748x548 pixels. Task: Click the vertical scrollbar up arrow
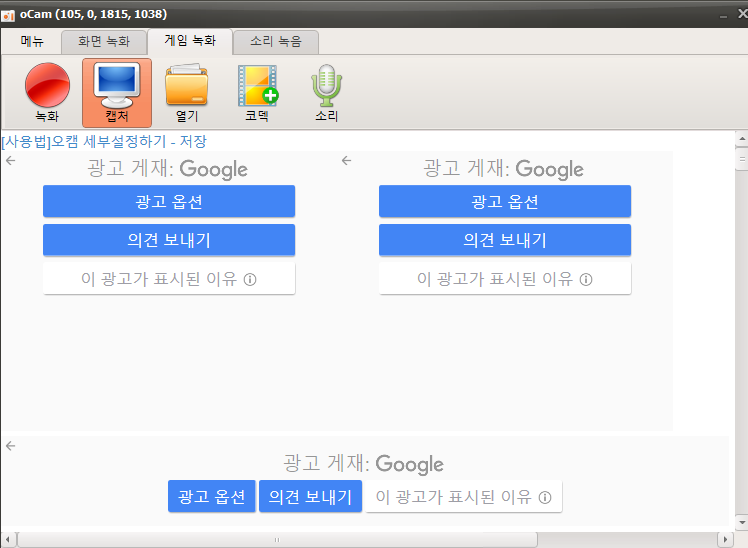pos(742,139)
